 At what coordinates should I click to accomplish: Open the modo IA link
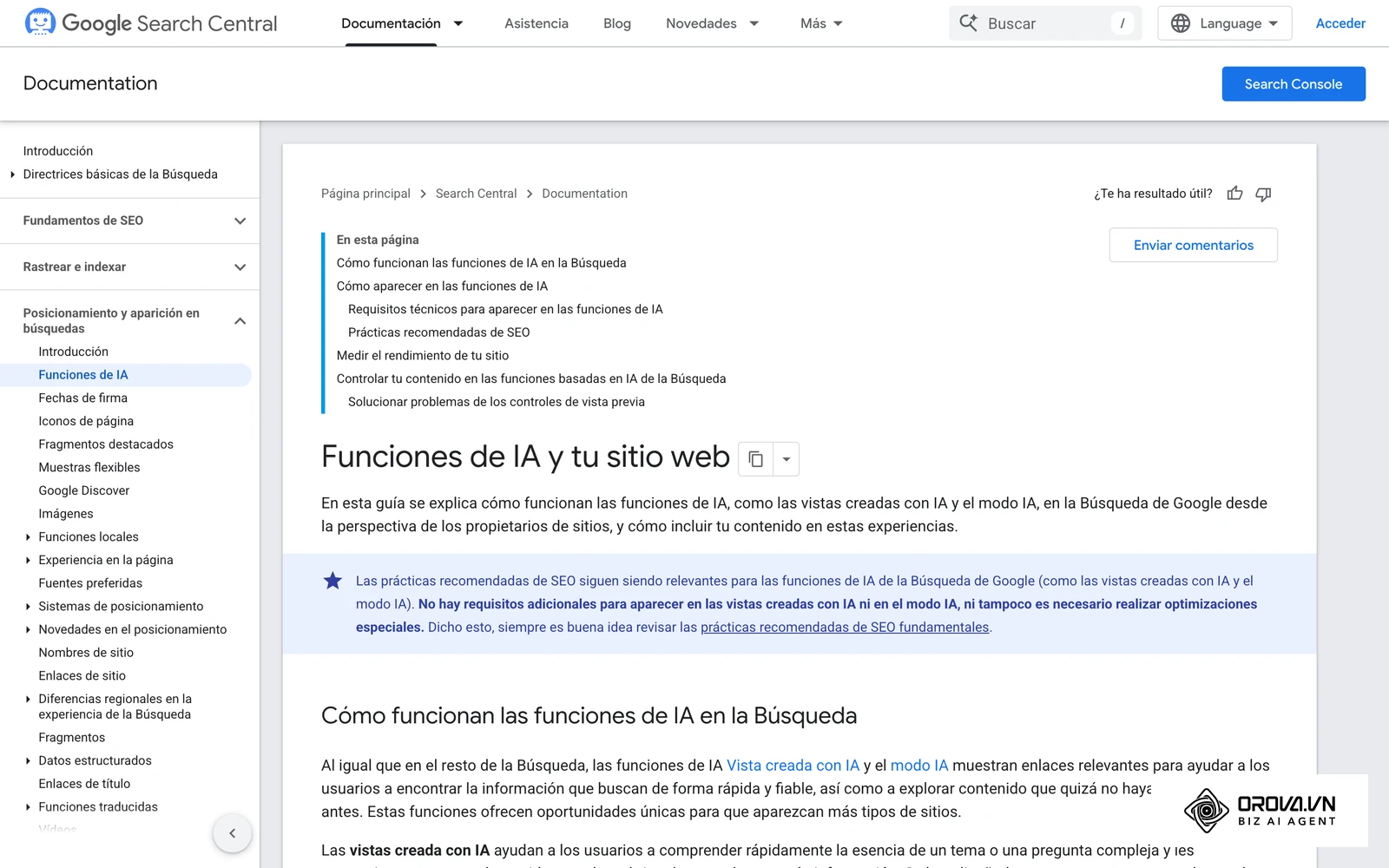point(919,766)
